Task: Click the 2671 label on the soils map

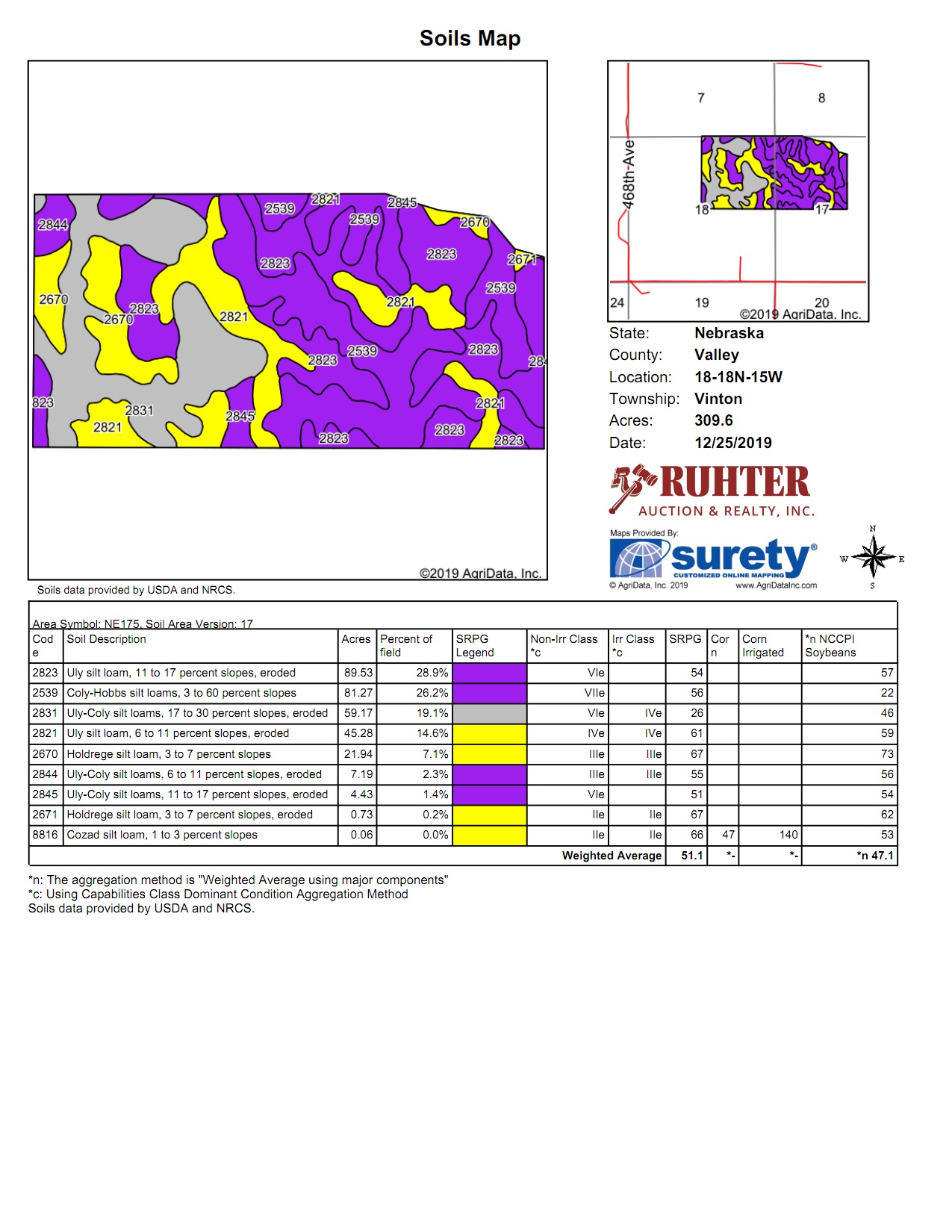Action: click(x=522, y=259)
